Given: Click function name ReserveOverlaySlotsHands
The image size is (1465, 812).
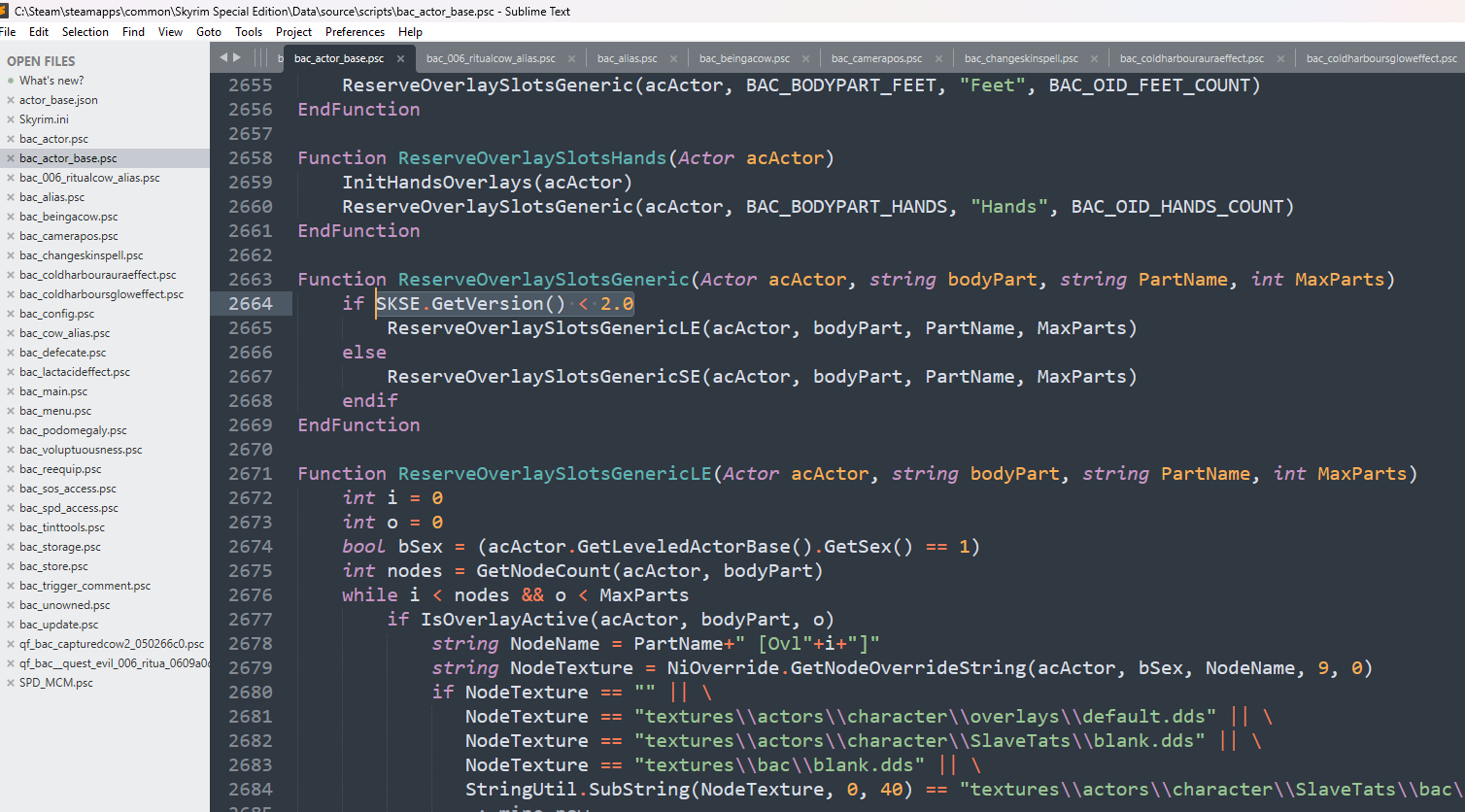Looking at the screenshot, I should coord(532,158).
